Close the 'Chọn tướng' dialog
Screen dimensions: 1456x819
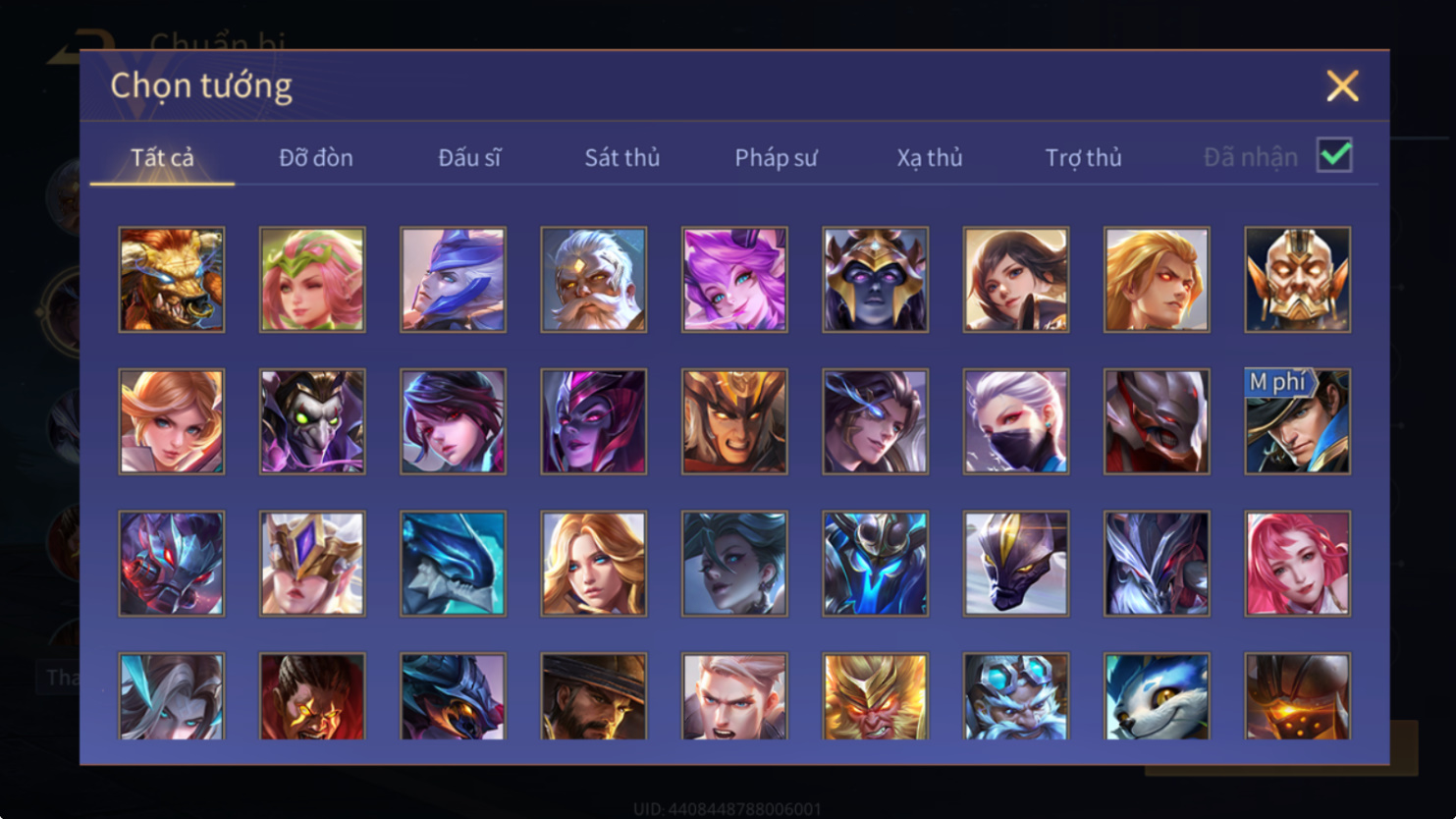[1342, 85]
